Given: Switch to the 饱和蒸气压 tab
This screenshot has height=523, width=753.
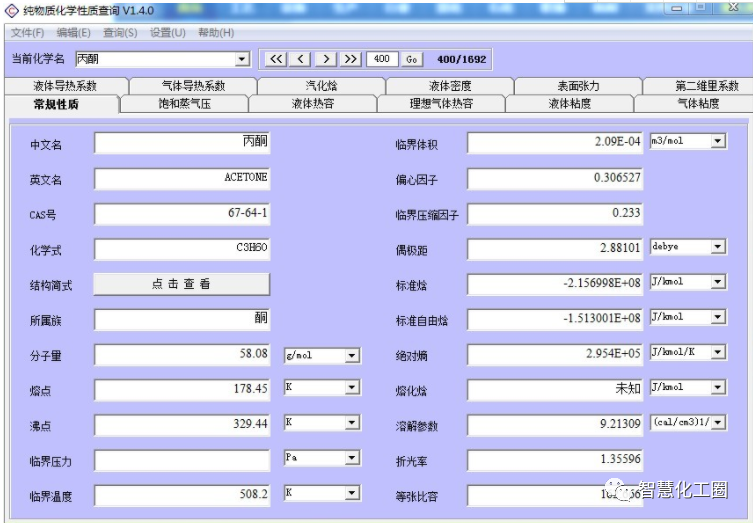Looking at the screenshot, I should [185, 104].
